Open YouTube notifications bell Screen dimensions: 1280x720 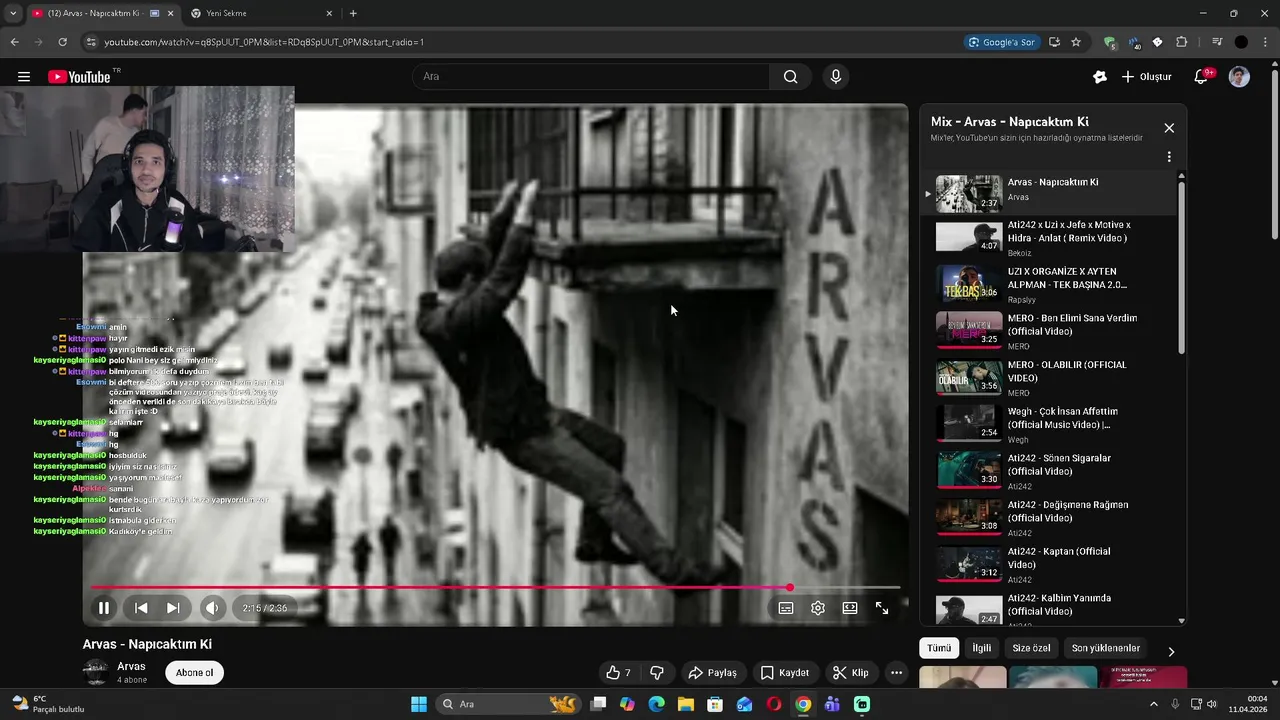pos(1202,77)
